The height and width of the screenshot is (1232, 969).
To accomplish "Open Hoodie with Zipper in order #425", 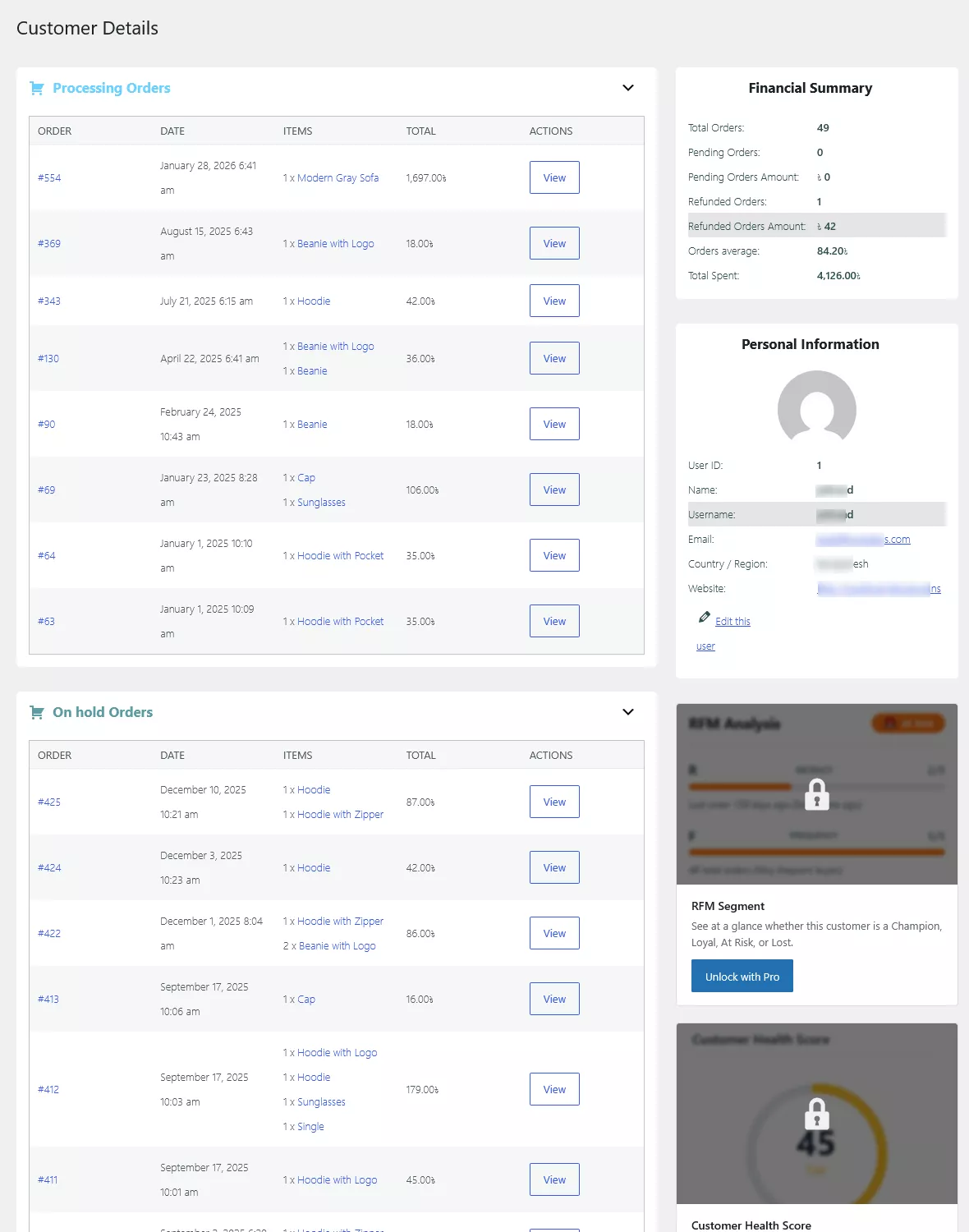I will [340, 815].
